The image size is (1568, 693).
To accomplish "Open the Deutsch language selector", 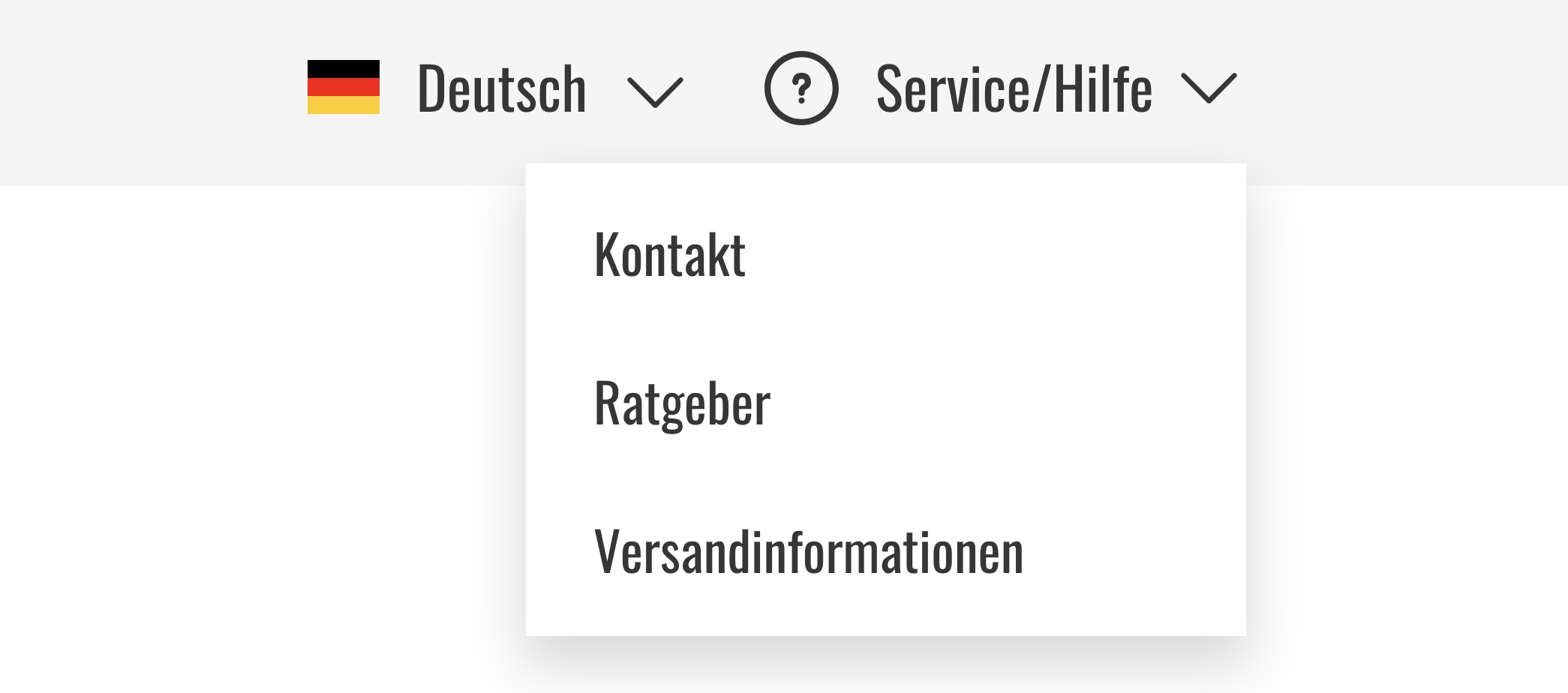I will [501, 88].
